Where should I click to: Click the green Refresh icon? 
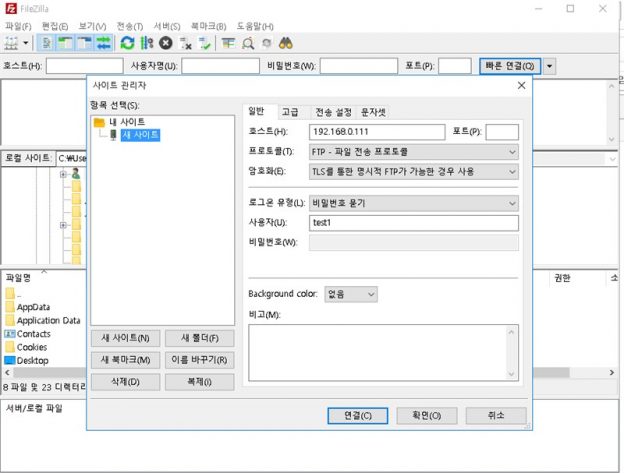(x=127, y=43)
